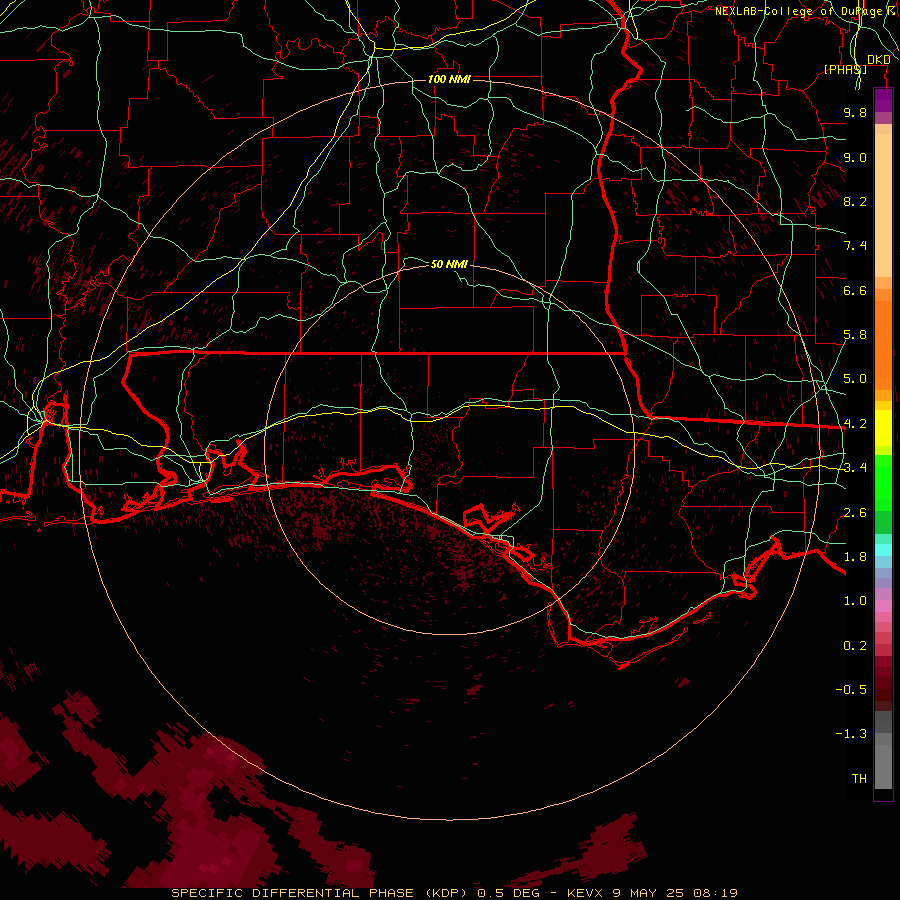
Task: Pick the yellow band of the color bar
Action: point(883,428)
